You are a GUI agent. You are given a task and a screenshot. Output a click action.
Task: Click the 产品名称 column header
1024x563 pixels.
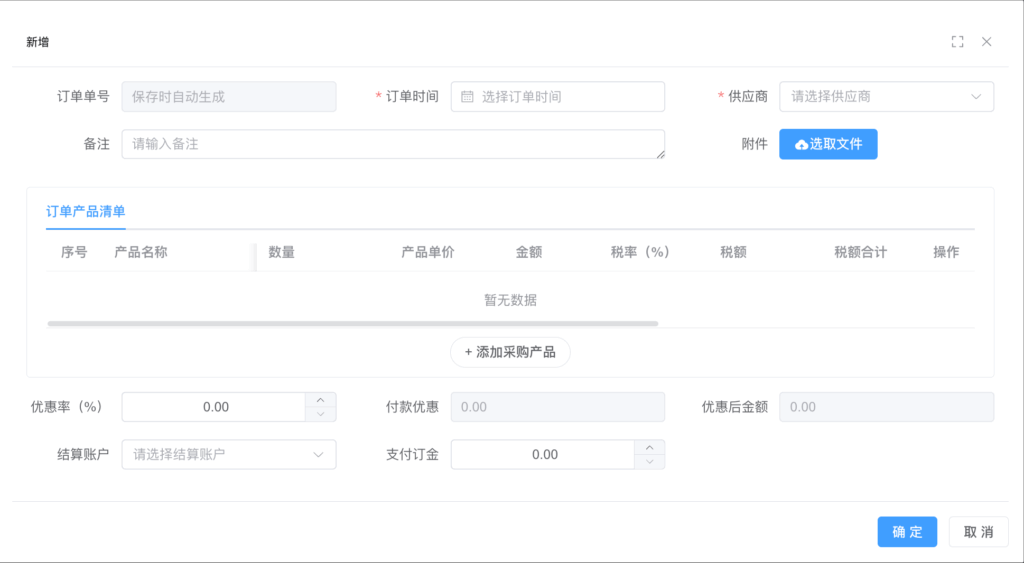point(141,252)
